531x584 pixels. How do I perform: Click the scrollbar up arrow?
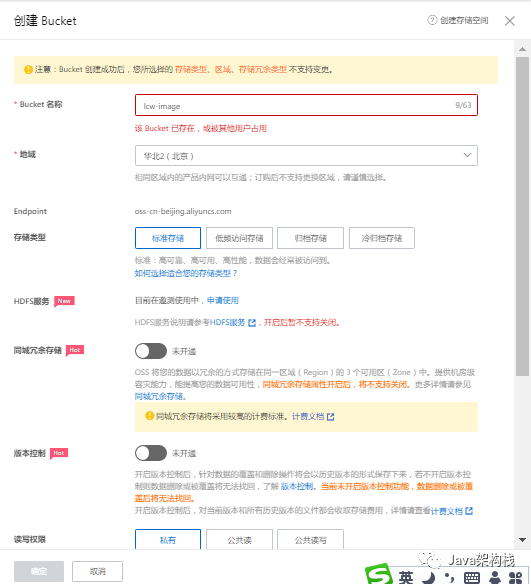[522, 49]
